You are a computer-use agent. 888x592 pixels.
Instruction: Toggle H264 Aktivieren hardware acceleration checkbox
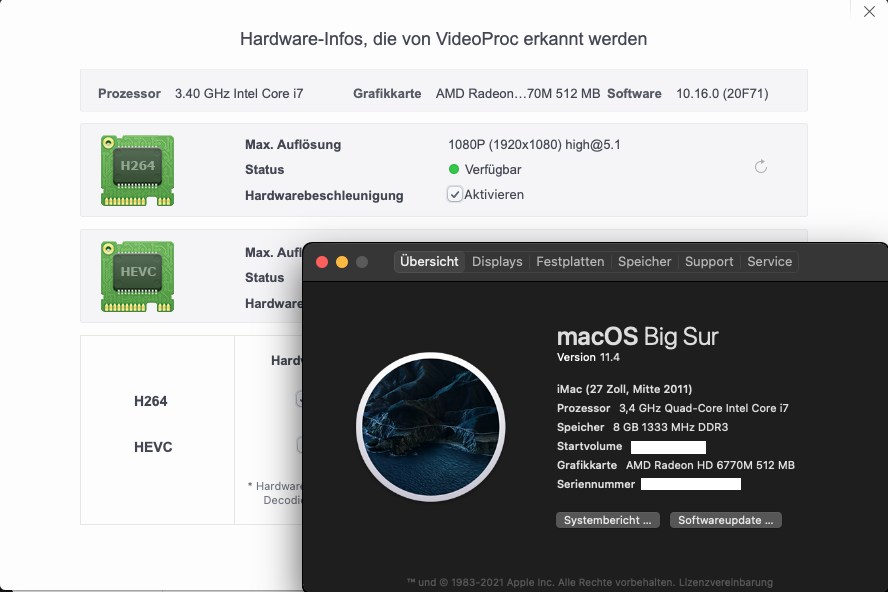455,194
